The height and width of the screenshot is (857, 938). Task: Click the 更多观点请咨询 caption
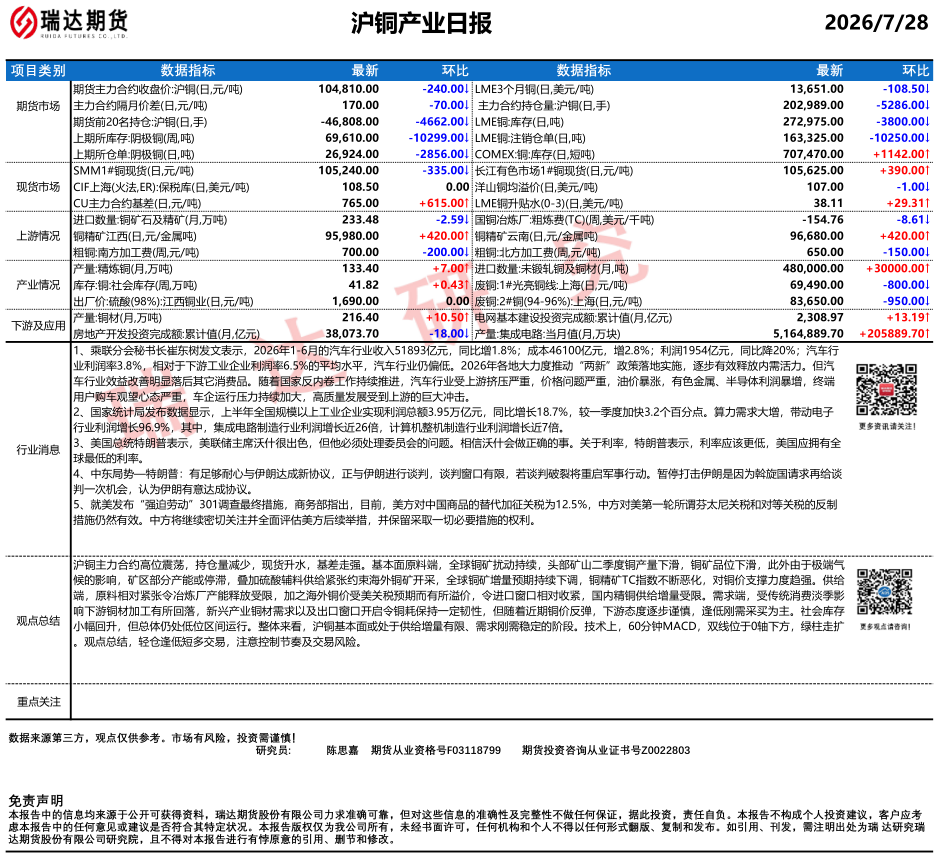[885, 627]
